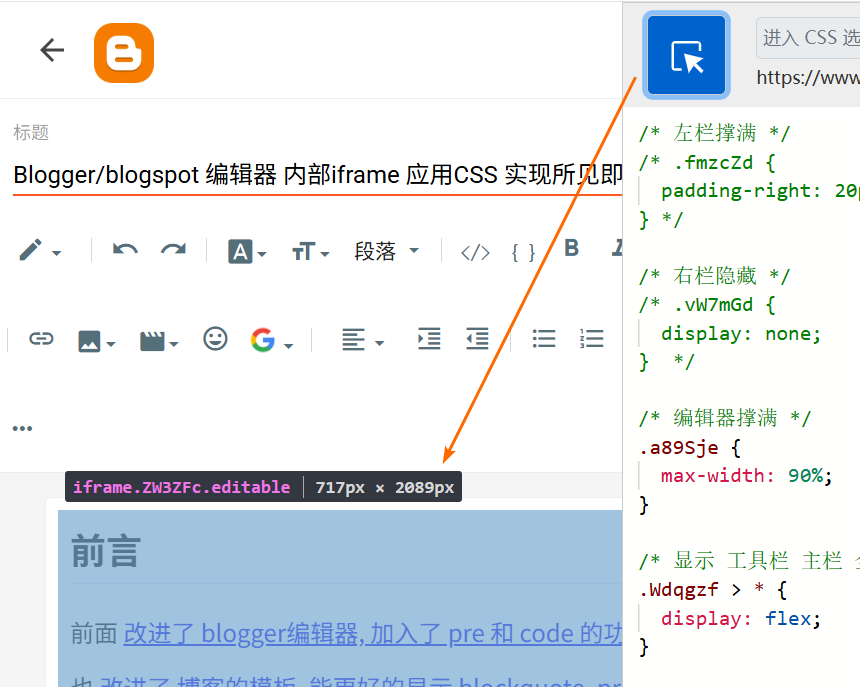Screen dimensions: 860x687
Task: Click the iframe.ZW3ZFc.editable inspector tooltip
Action: [x=263, y=487]
